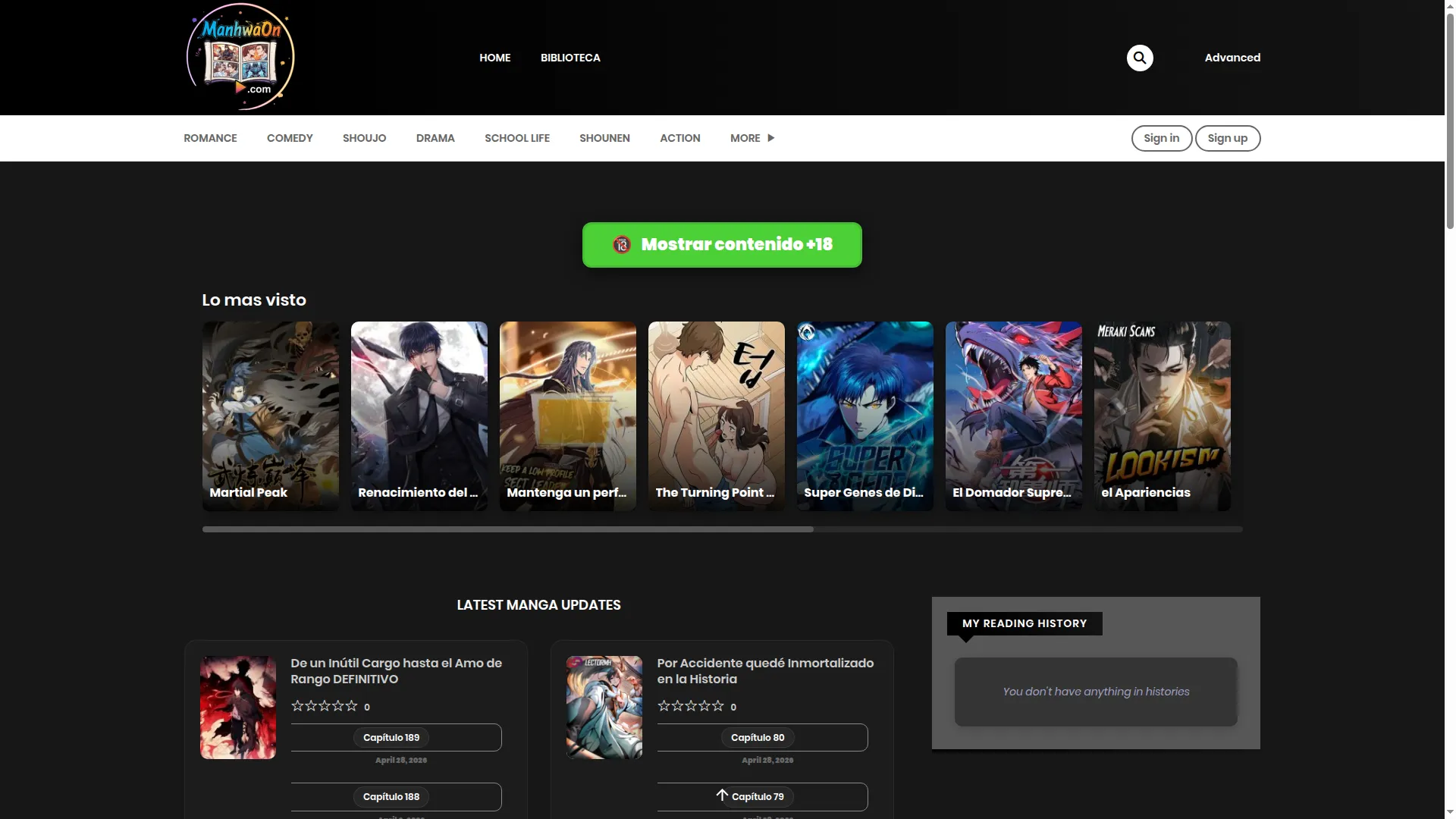Browse the SCHOOL LIFE genre

[x=517, y=138]
